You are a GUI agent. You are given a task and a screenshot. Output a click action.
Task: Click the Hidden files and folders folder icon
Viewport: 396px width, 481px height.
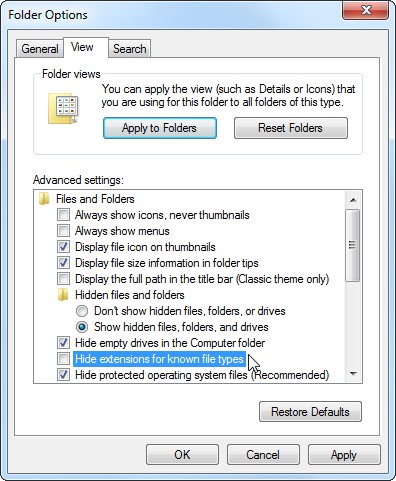[63, 295]
